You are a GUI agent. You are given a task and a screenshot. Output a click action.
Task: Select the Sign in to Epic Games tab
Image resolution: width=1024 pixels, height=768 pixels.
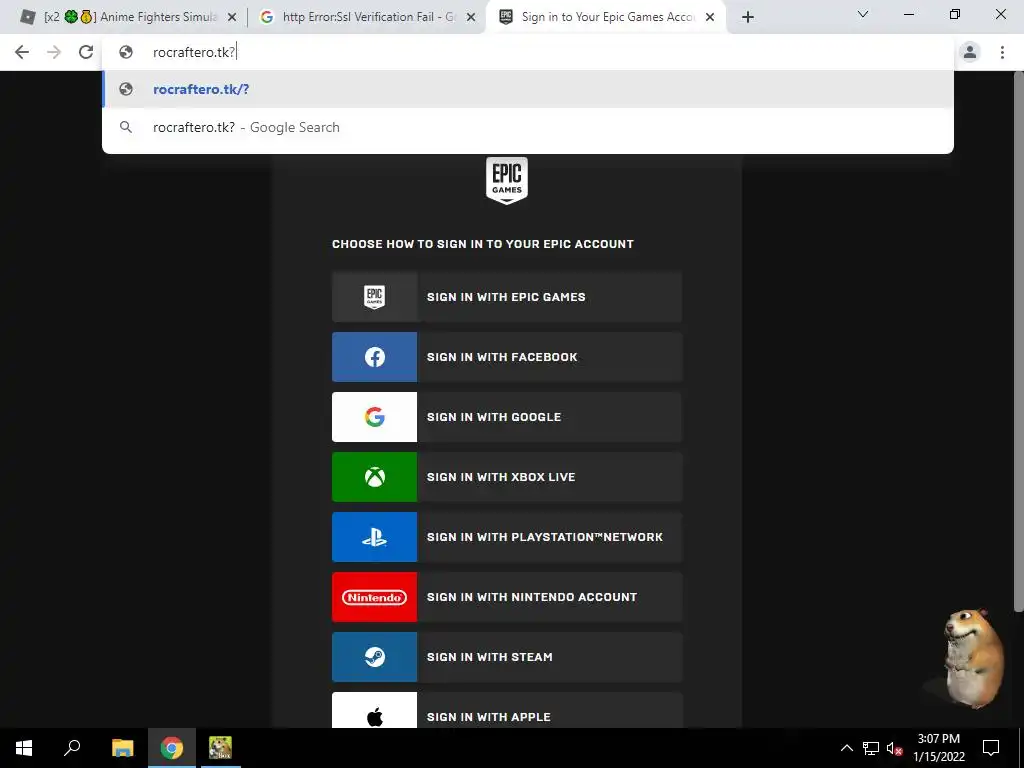click(607, 17)
